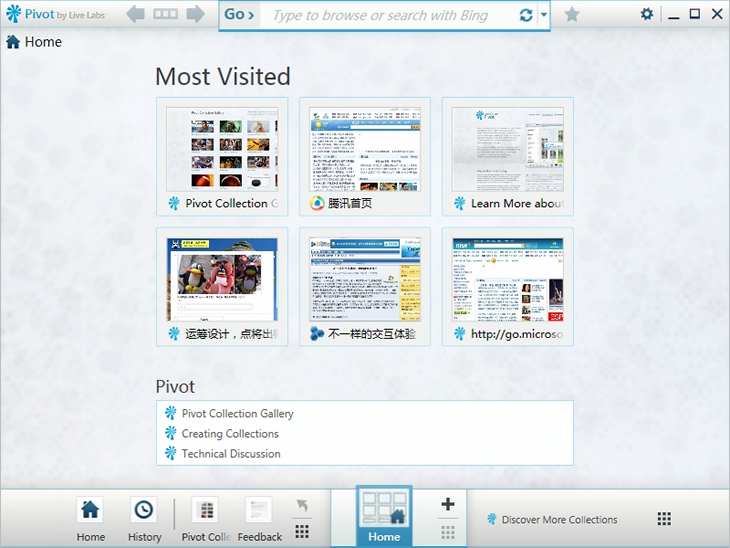
Task: Click the plus icon to add tab
Action: (448, 505)
